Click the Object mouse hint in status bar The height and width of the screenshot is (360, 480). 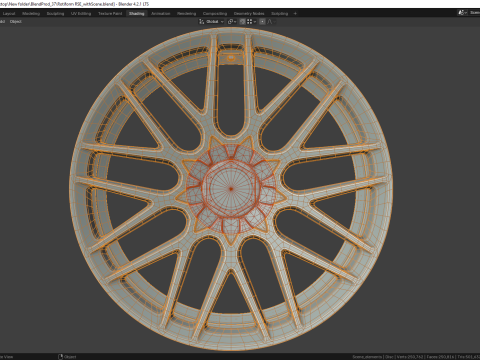(67, 357)
